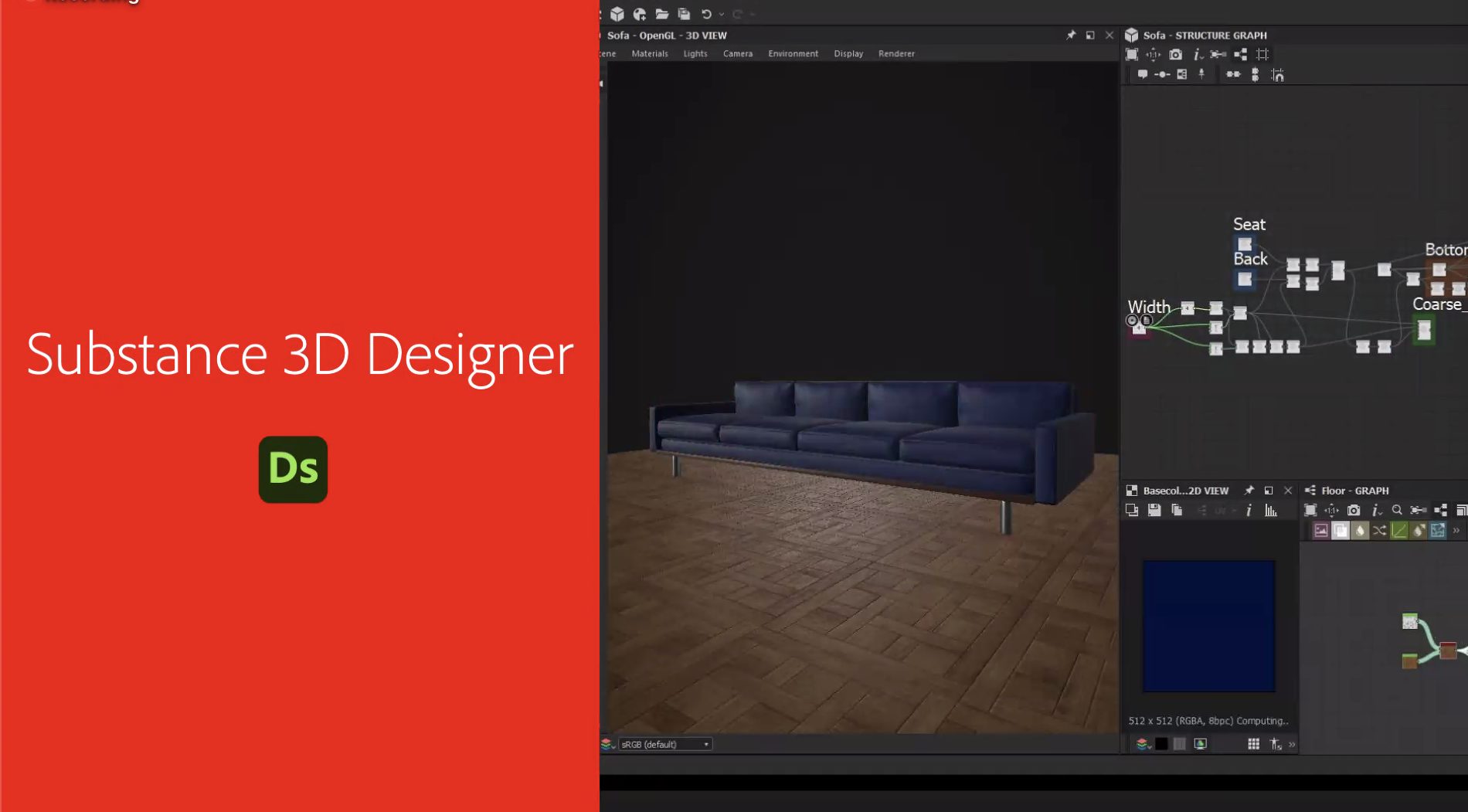Select the Width node in the Structure Graph
Image resolution: width=1468 pixels, height=812 pixels.
1139,328
